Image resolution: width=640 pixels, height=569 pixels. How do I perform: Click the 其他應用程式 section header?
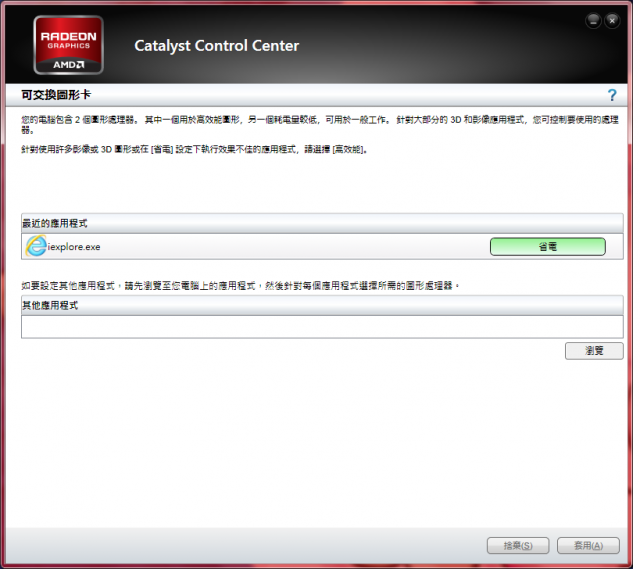322,305
